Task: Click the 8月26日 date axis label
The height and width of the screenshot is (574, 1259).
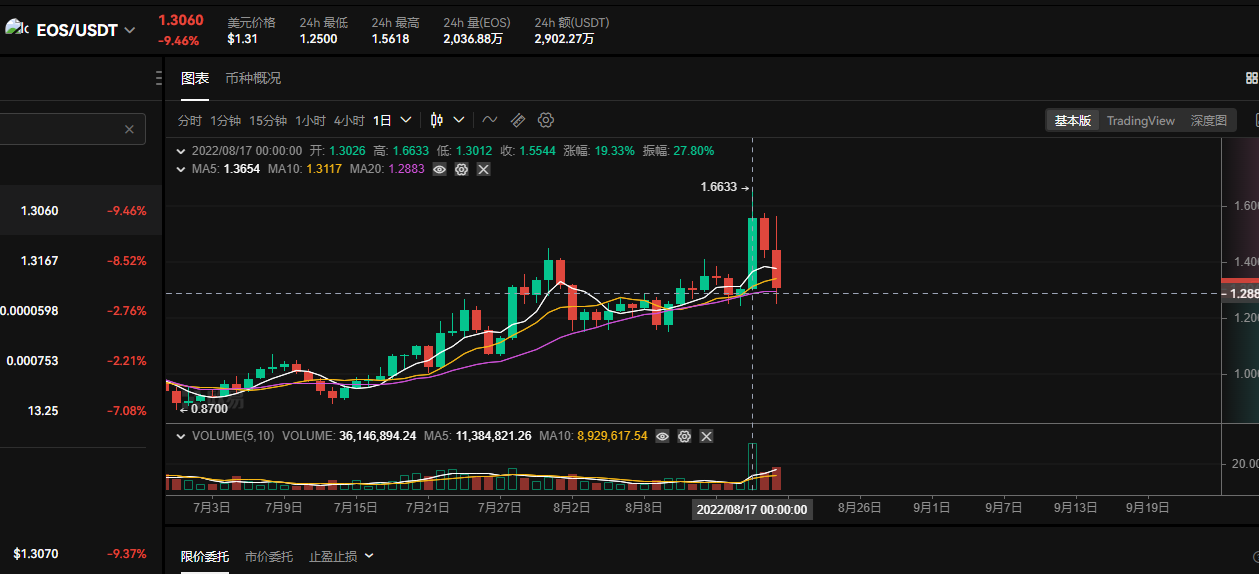Action: [860, 507]
